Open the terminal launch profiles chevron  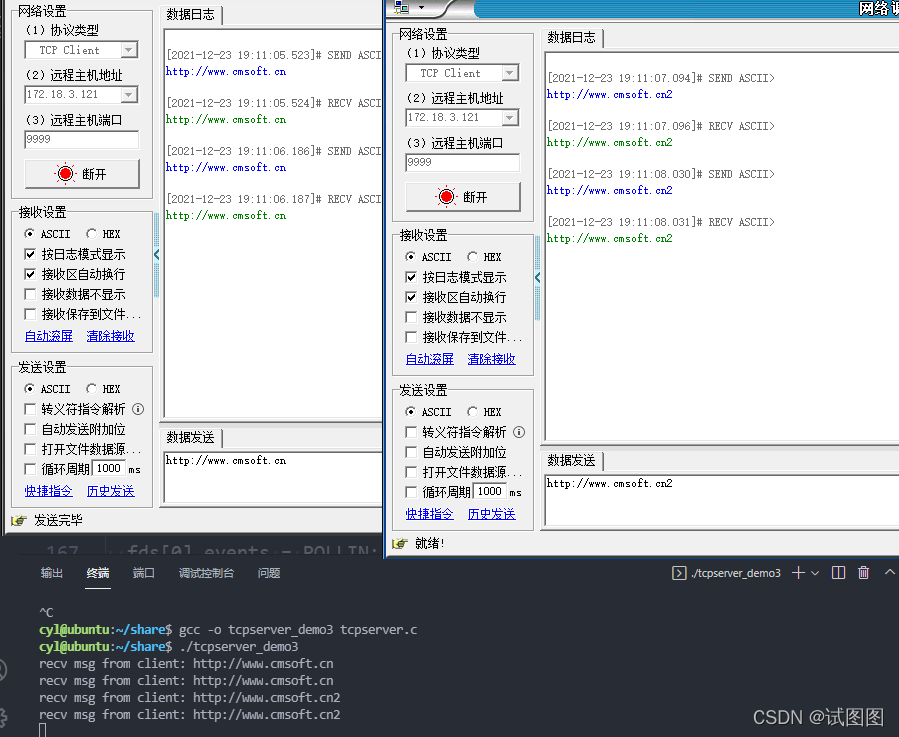(x=815, y=572)
